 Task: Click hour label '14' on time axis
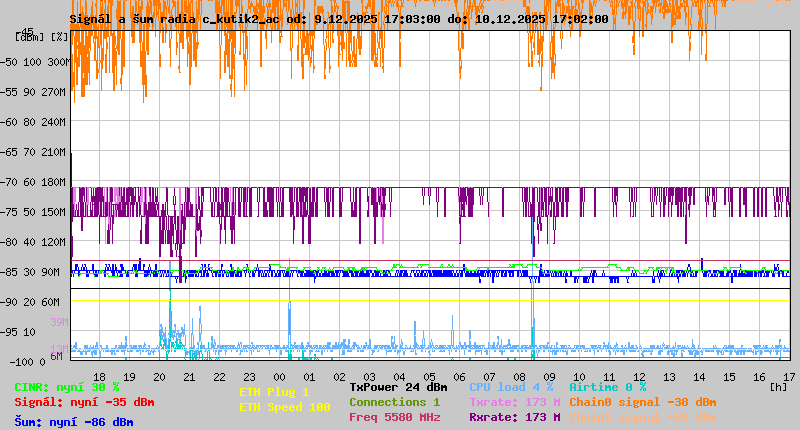point(699,377)
